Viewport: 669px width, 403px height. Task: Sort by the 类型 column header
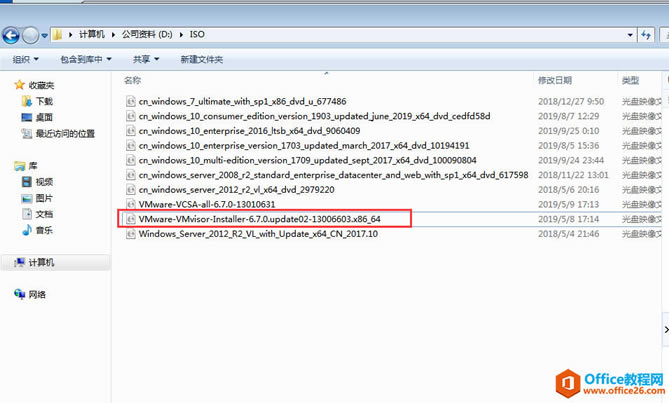click(x=630, y=80)
